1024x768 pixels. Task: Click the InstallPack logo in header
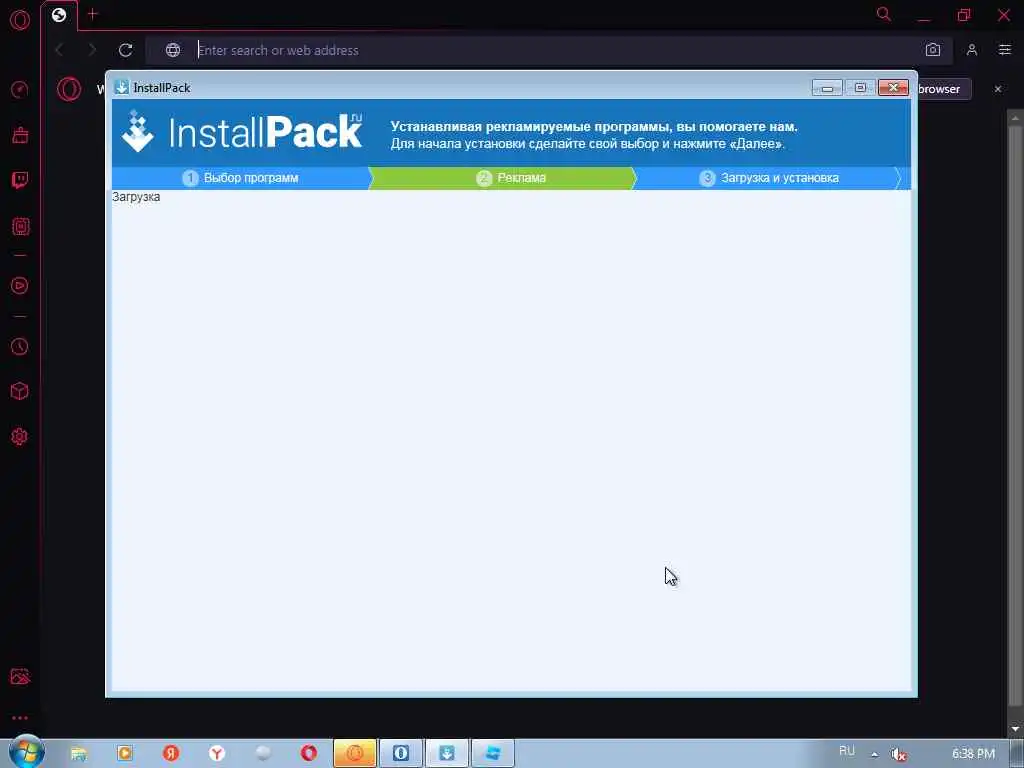(x=242, y=131)
